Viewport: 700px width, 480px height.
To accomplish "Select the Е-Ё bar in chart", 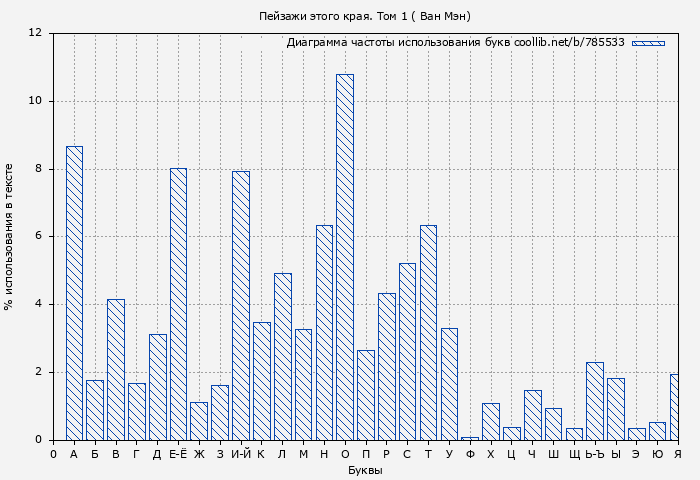I will [178, 304].
